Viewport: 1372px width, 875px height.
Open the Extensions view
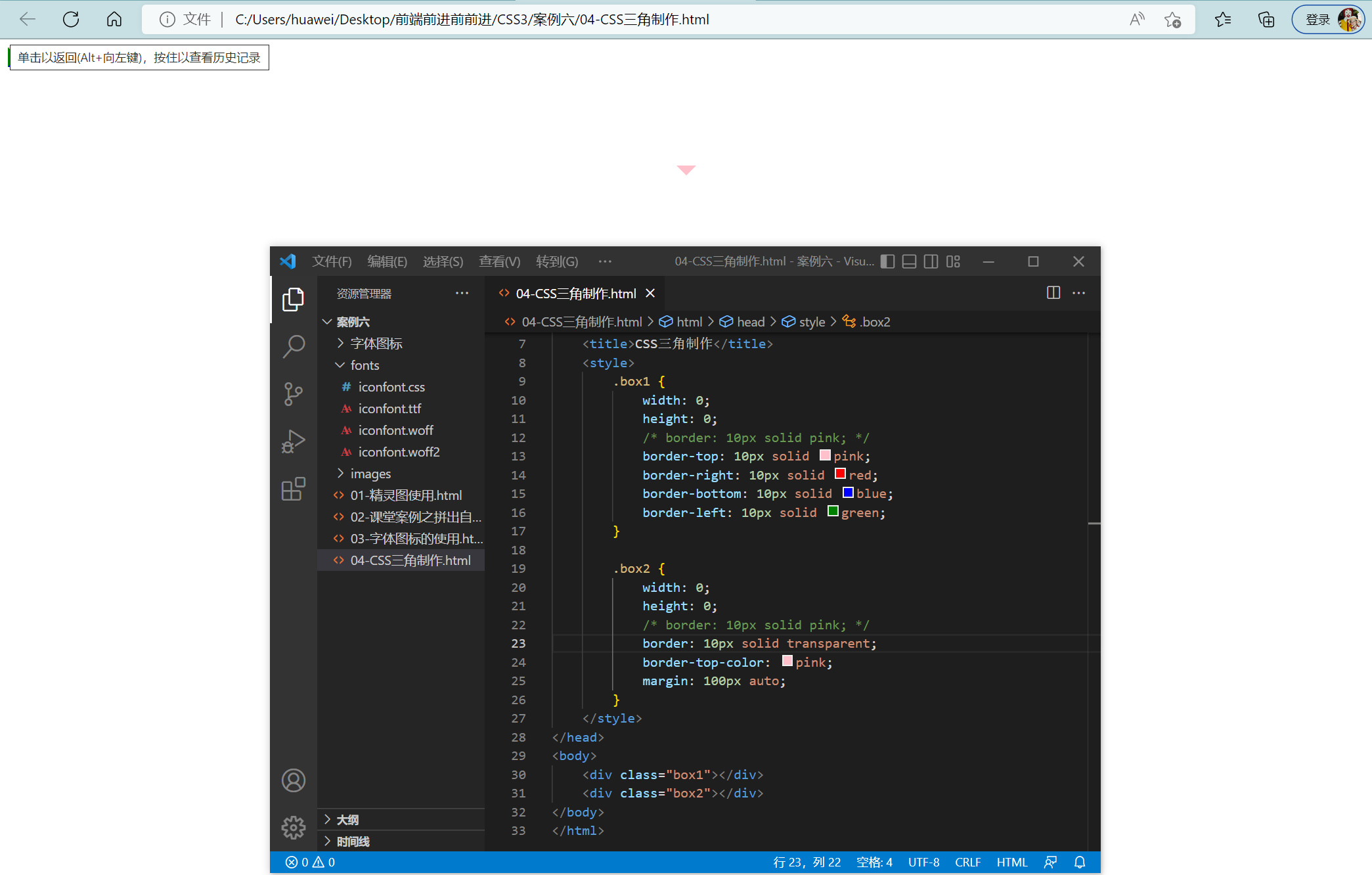293,489
